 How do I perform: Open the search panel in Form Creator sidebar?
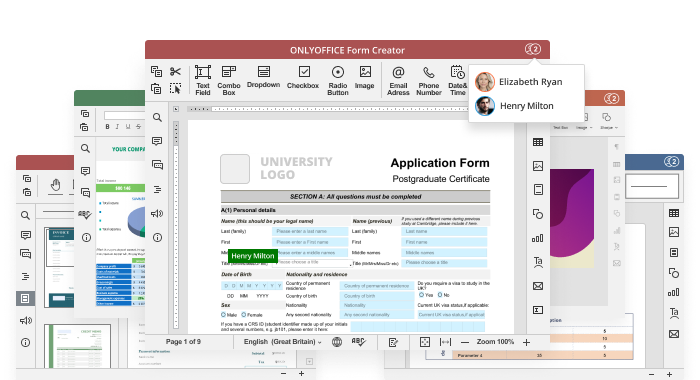click(x=157, y=117)
